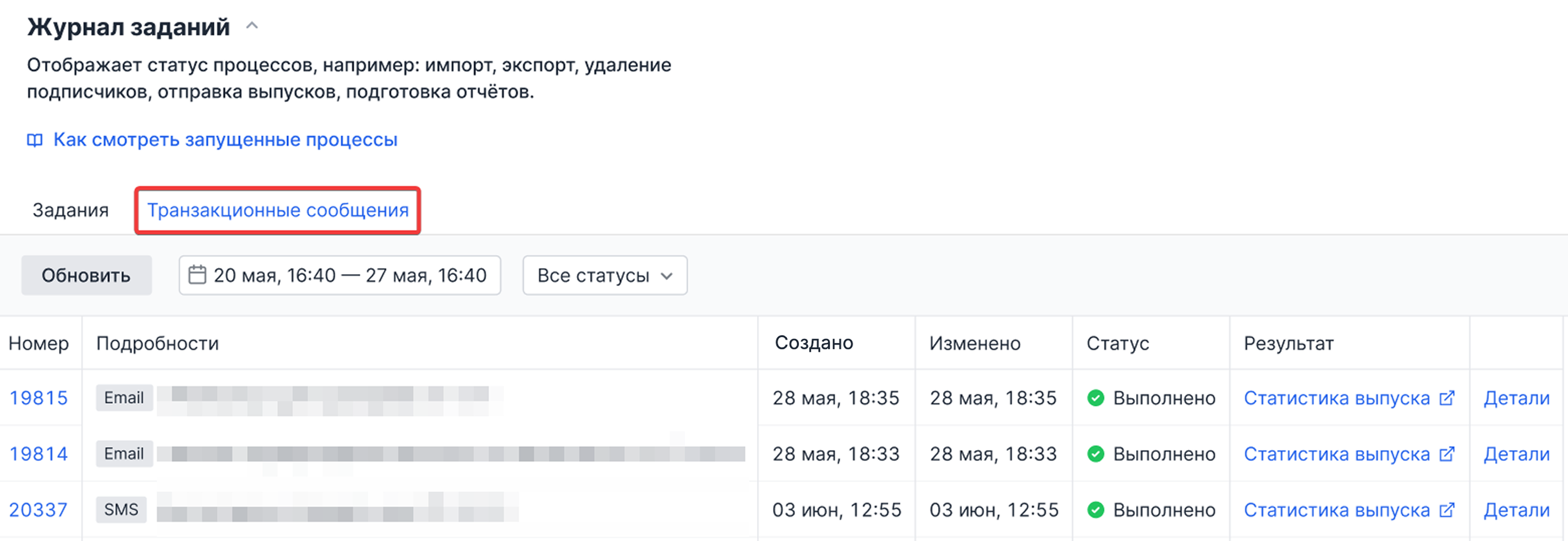
Task: Click the book icon before the guide link
Action: [x=35, y=139]
